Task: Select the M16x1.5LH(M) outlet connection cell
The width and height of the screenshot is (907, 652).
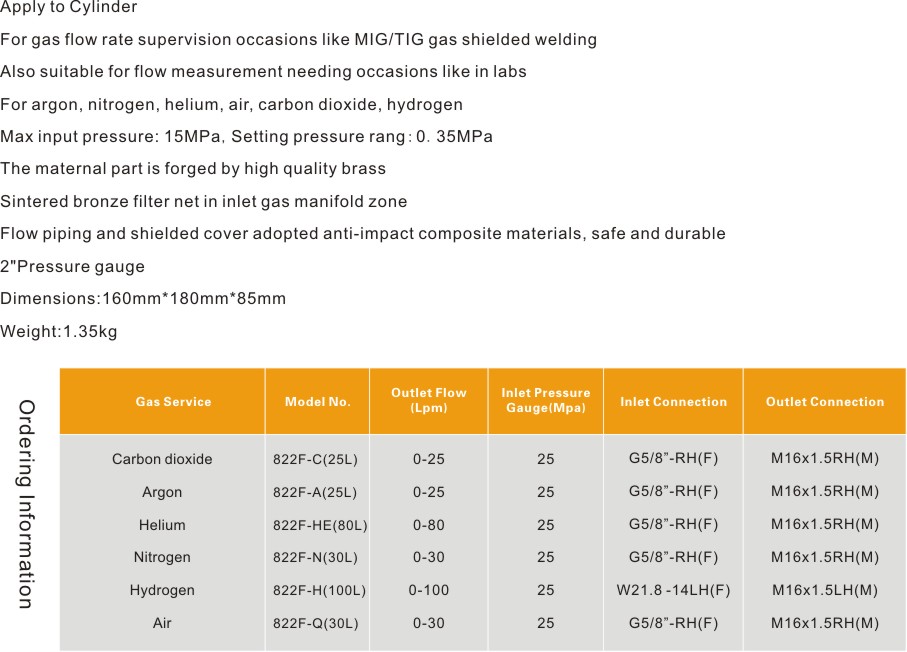Action: [x=824, y=590]
